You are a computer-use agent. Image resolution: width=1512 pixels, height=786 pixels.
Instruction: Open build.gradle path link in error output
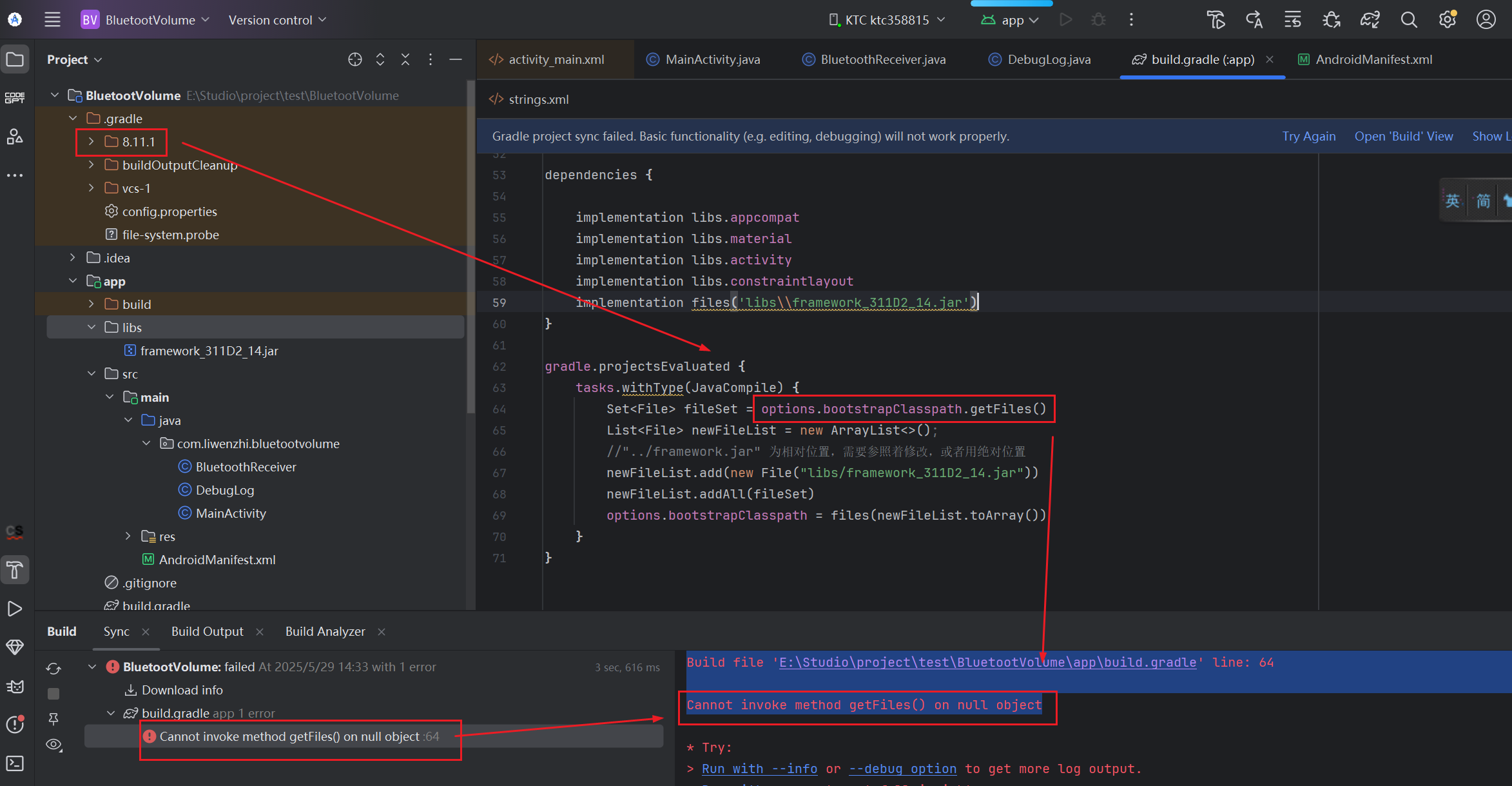[x=988, y=662]
